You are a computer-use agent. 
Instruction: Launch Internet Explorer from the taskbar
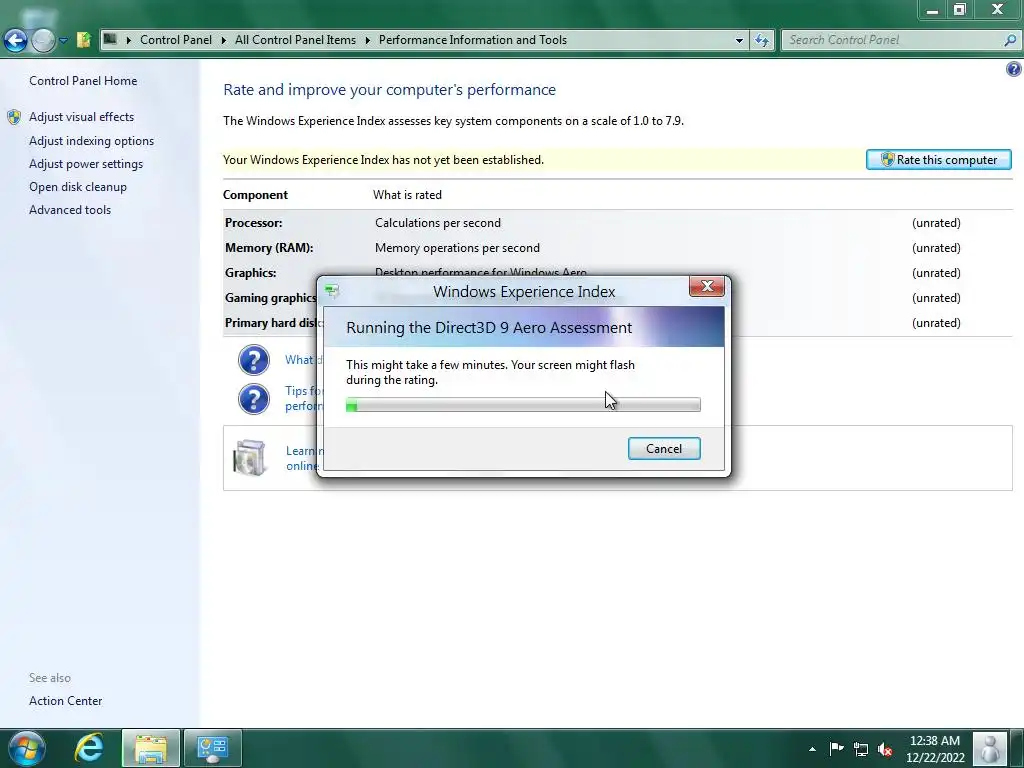[x=88, y=748]
